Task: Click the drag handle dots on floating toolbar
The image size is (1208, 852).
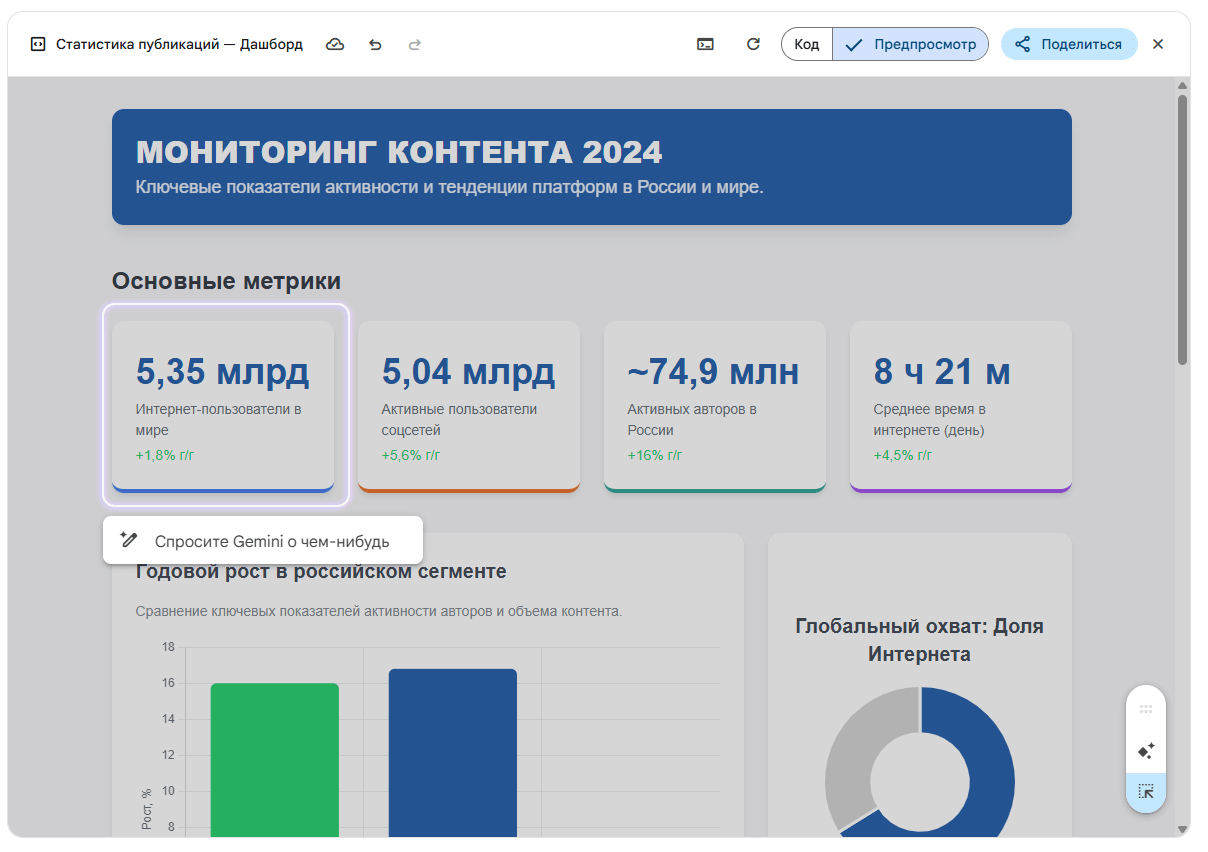Action: coord(1146,709)
